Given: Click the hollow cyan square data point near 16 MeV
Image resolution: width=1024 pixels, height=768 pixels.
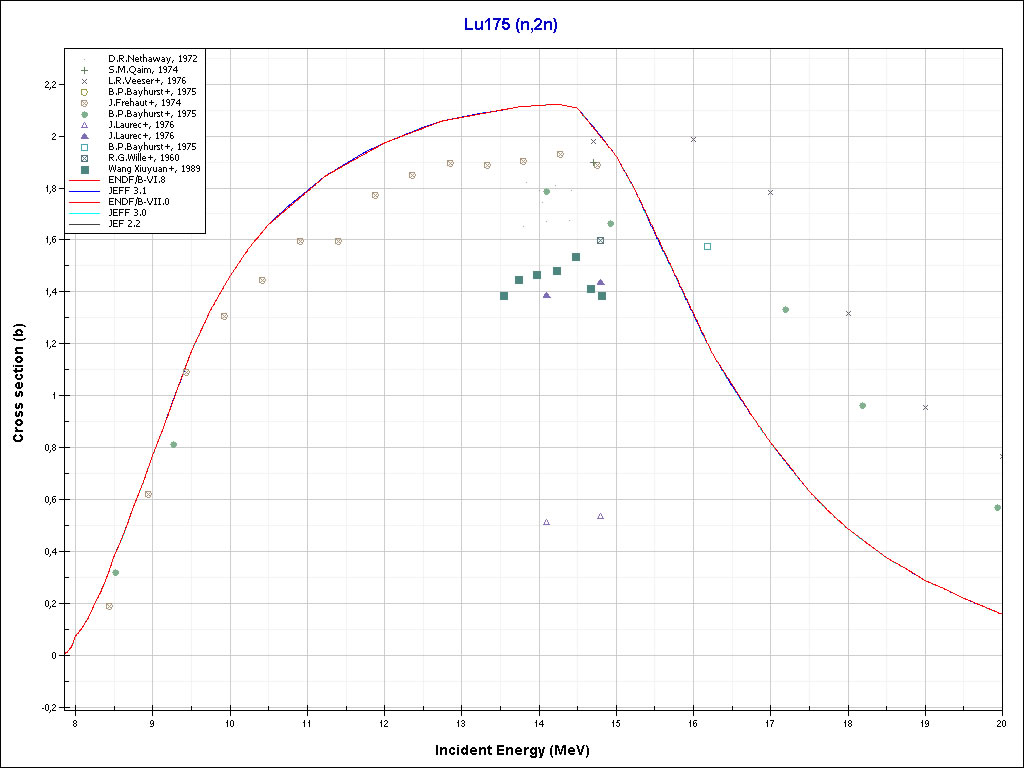Looking at the screenshot, I should pos(707,246).
